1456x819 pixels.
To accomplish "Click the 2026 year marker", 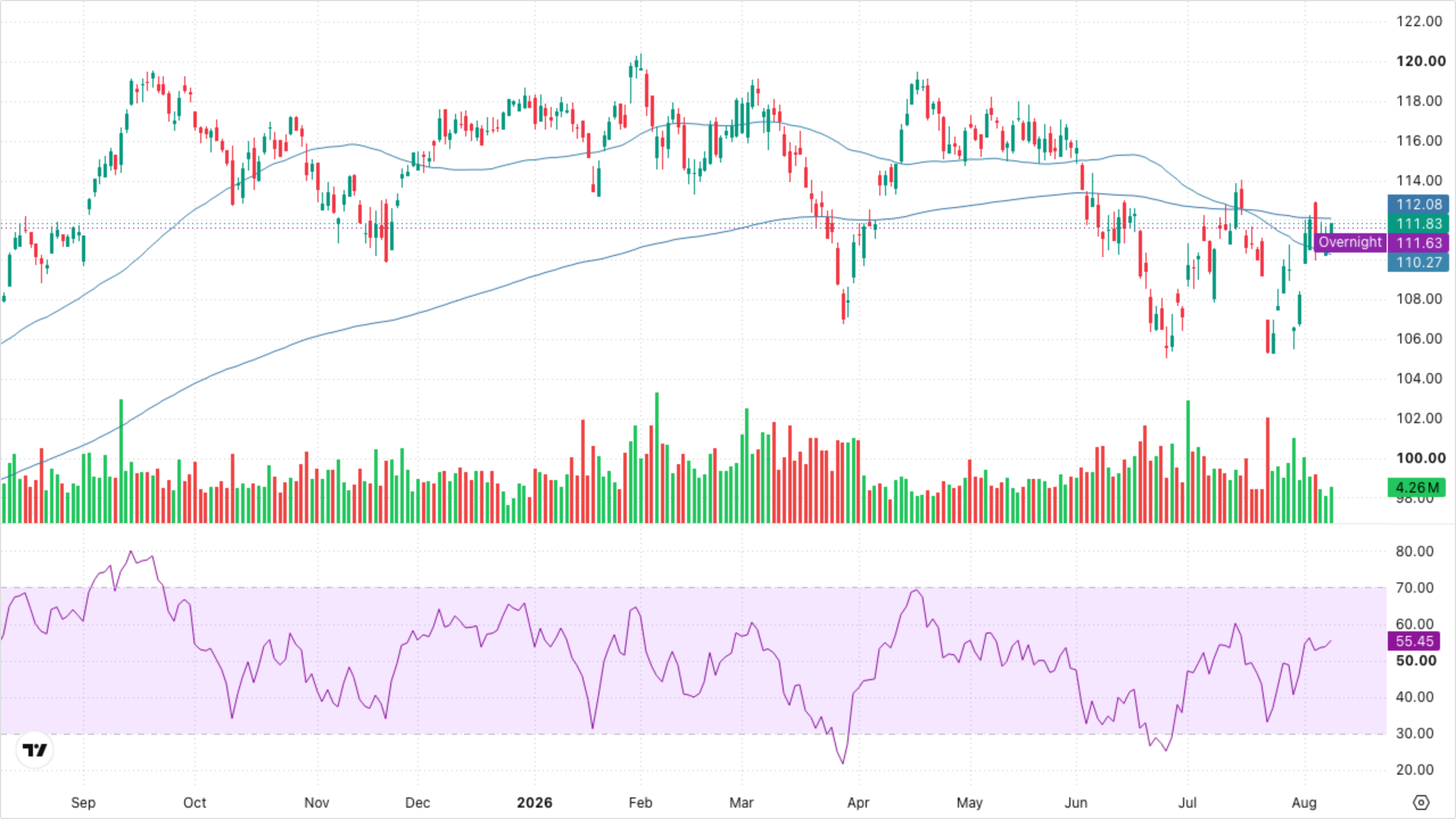I will pyautogui.click(x=534, y=803).
